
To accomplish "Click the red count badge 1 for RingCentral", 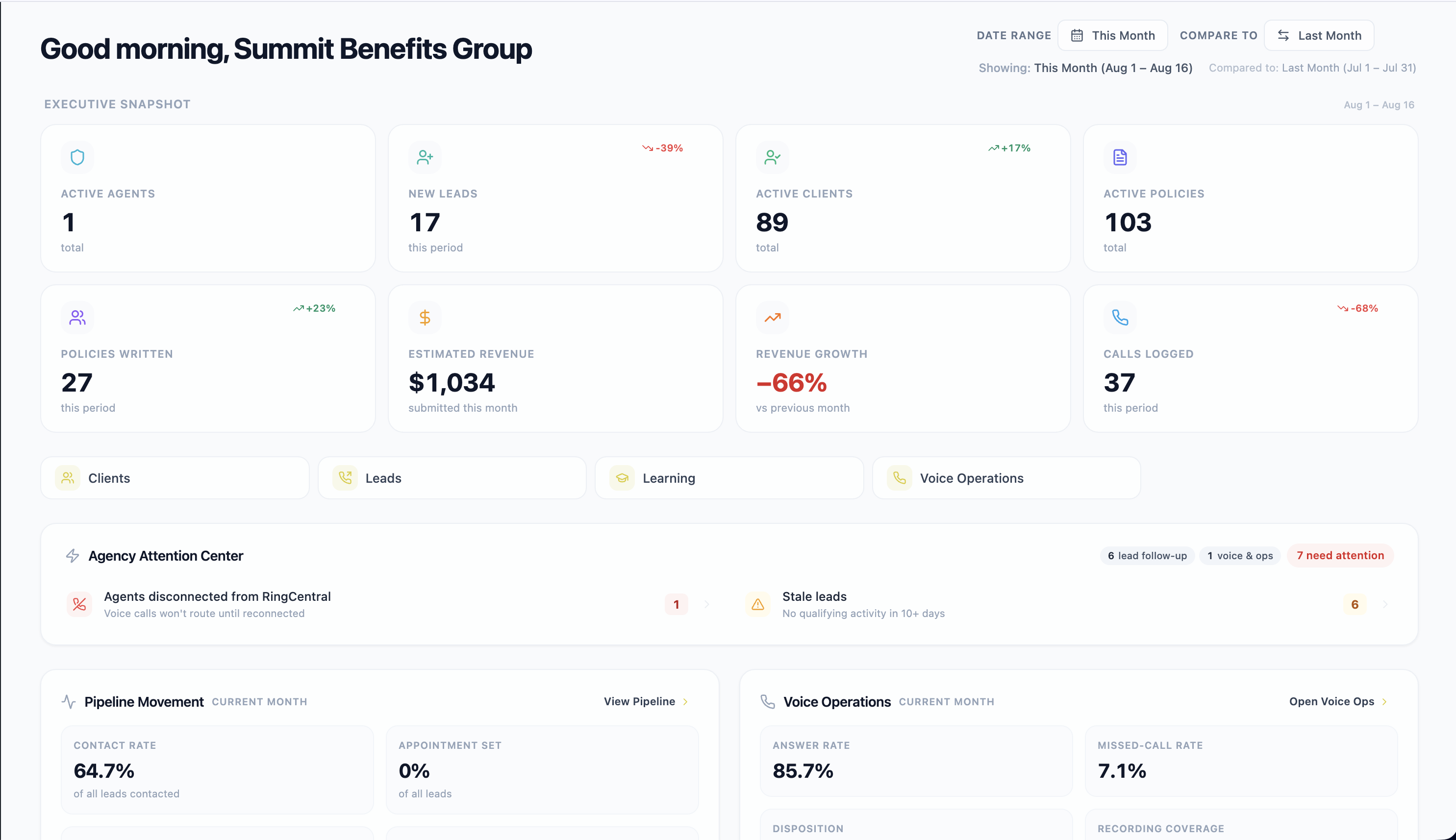I will [x=677, y=605].
